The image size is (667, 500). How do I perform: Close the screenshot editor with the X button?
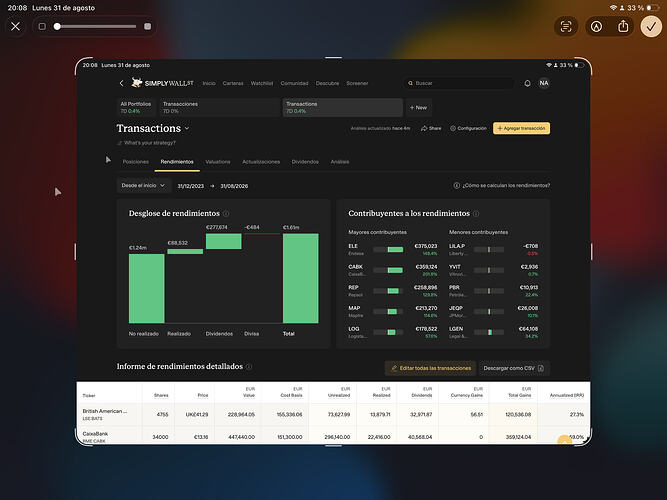(x=15, y=26)
